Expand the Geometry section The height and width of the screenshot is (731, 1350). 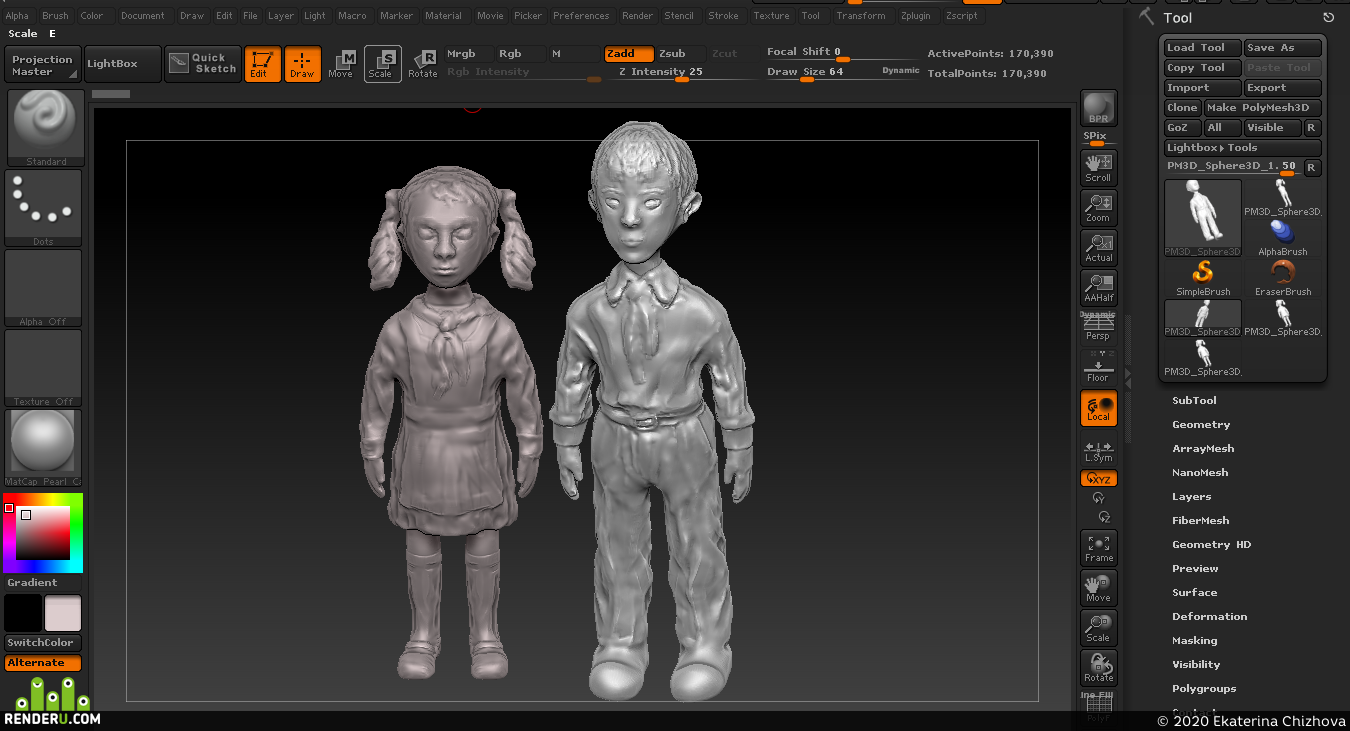[1201, 424]
